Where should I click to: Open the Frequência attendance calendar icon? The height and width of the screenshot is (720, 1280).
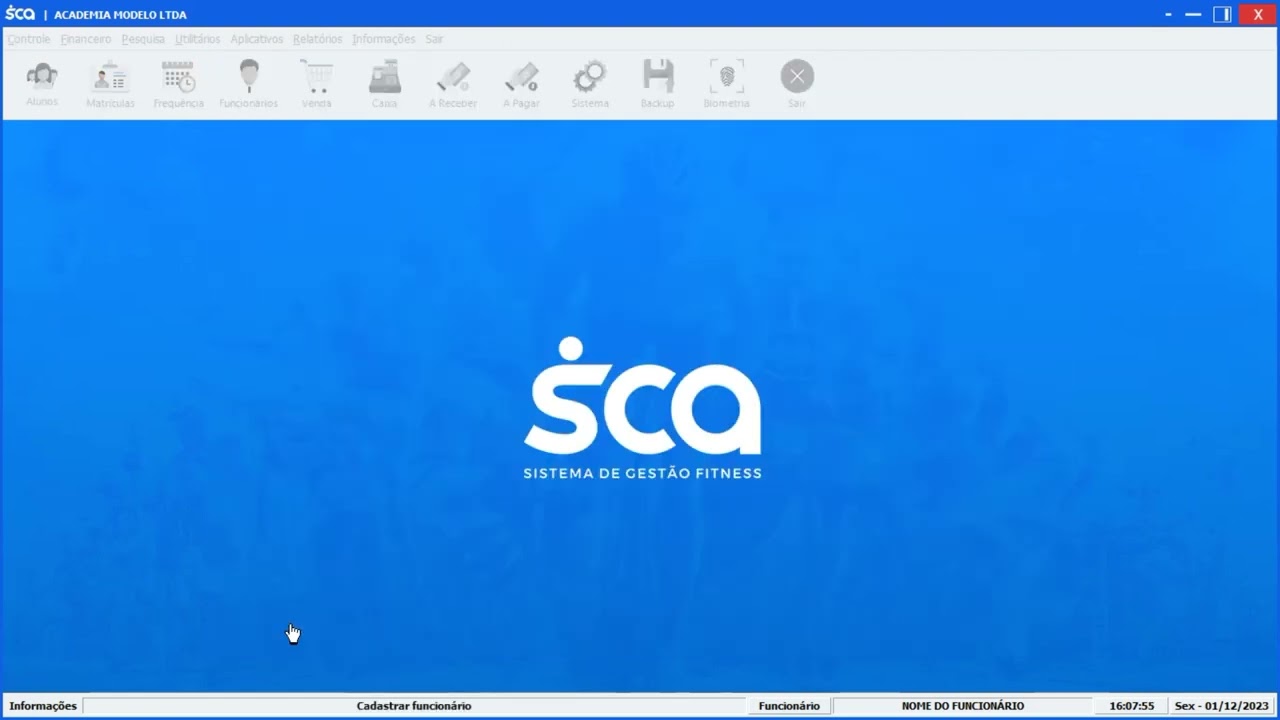178,84
